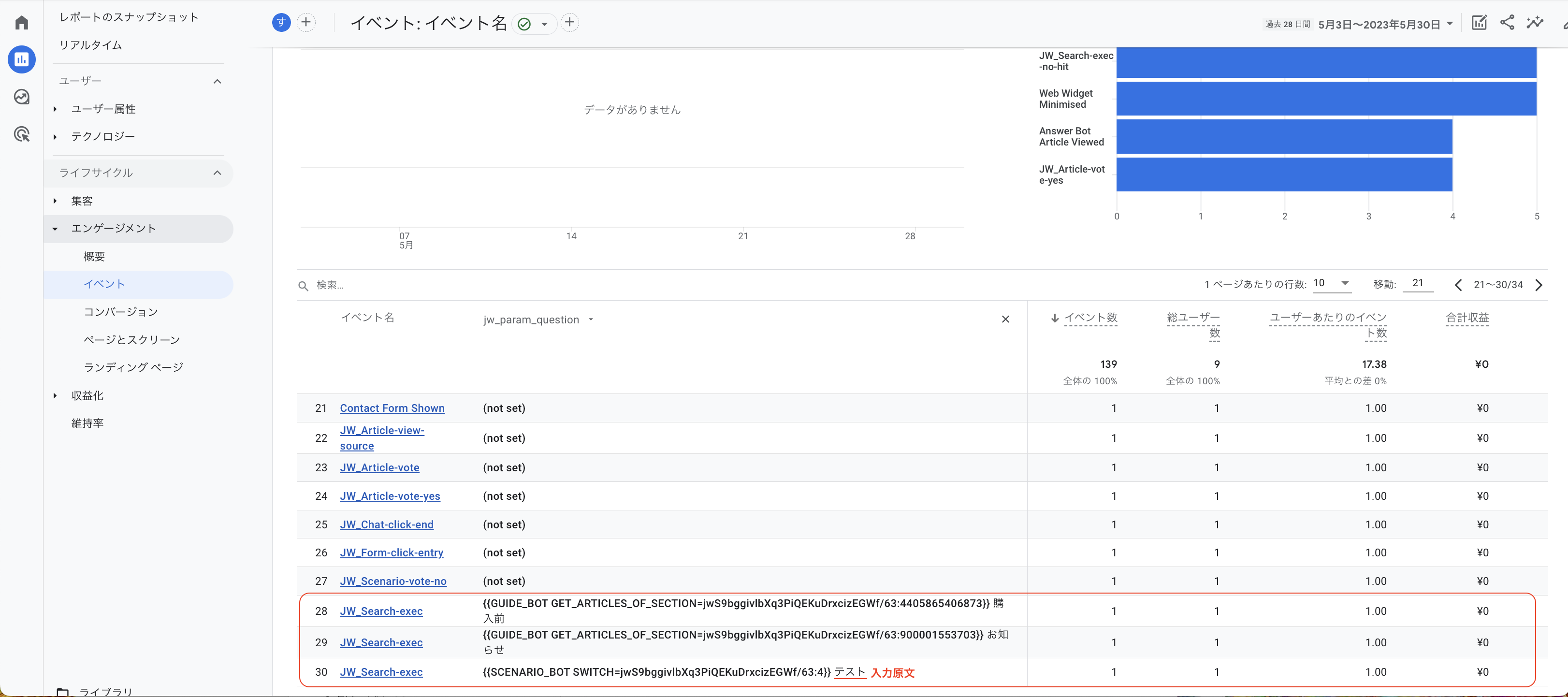Image resolution: width=1568 pixels, height=697 pixels.
Task: Click JW_Article-vote-yes chart bar
Action: click(x=1284, y=174)
